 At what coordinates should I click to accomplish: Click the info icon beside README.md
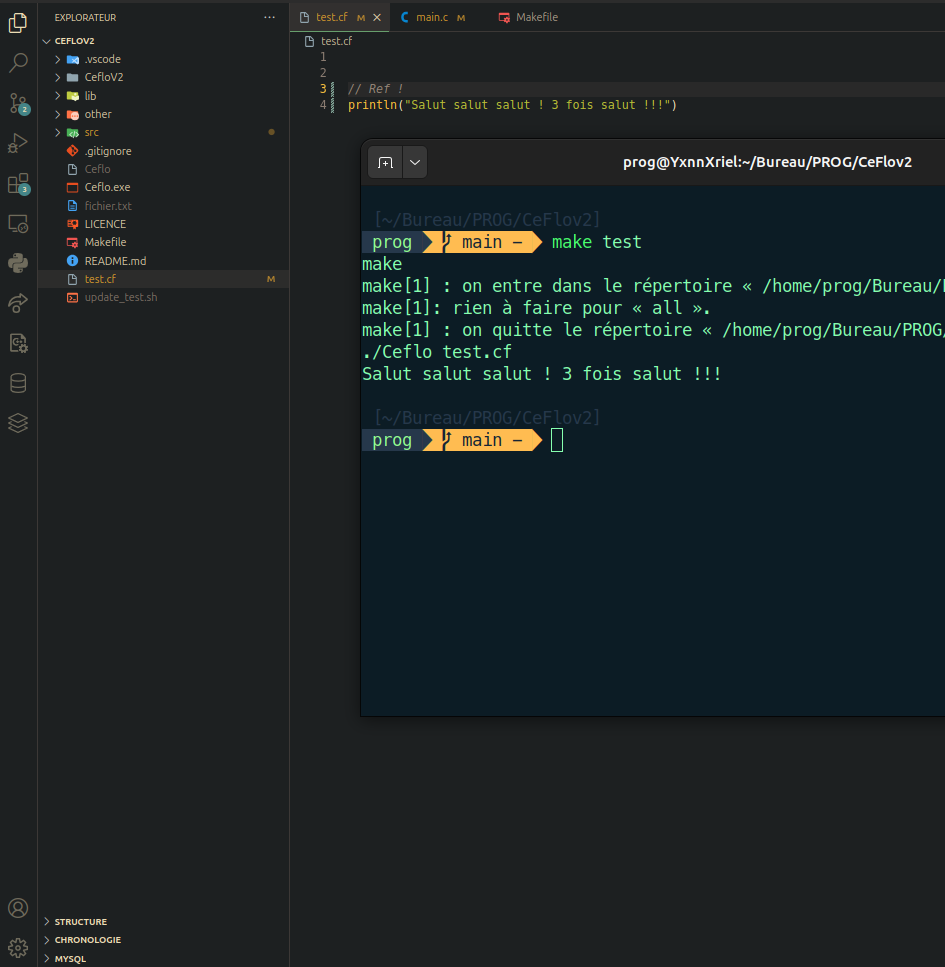72,261
